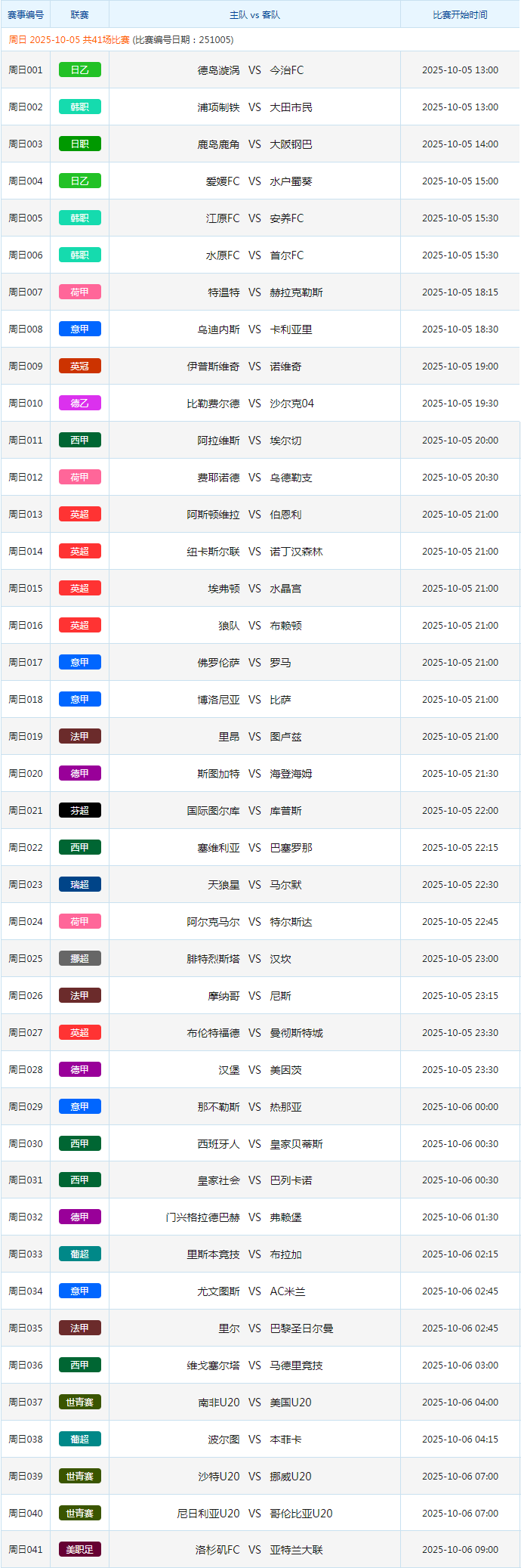The image size is (521, 1568).
Task: Click the 主队 vs 客队 column header
Action: tap(254, 15)
